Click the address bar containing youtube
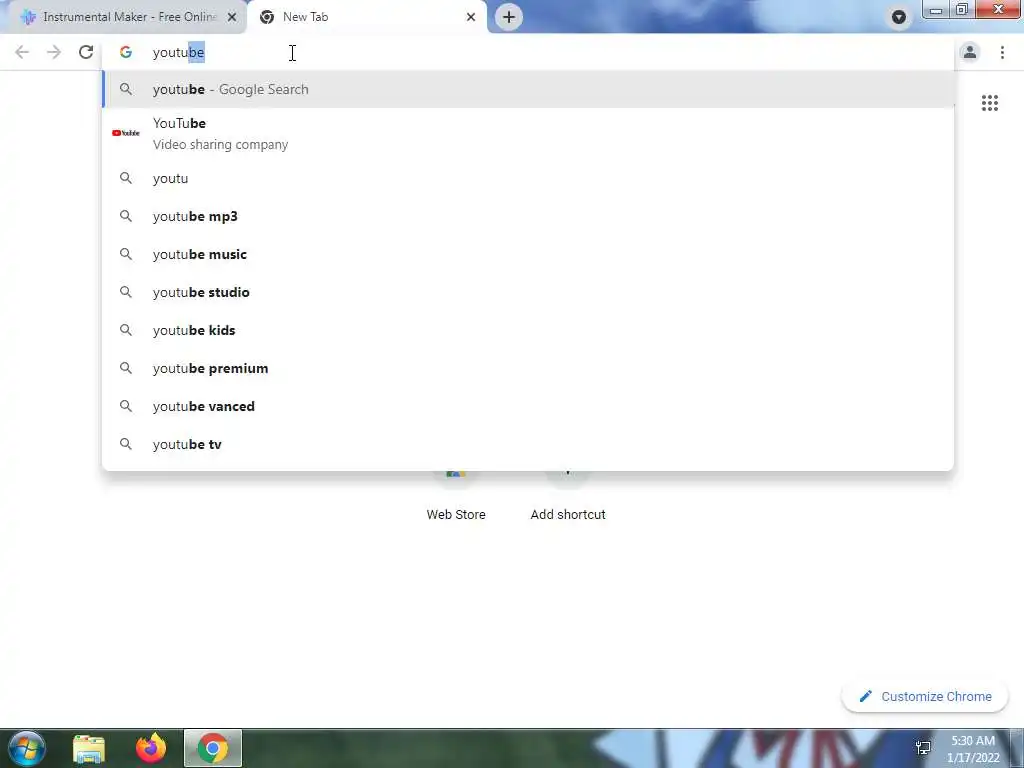This screenshot has width=1024, height=768. (x=528, y=52)
